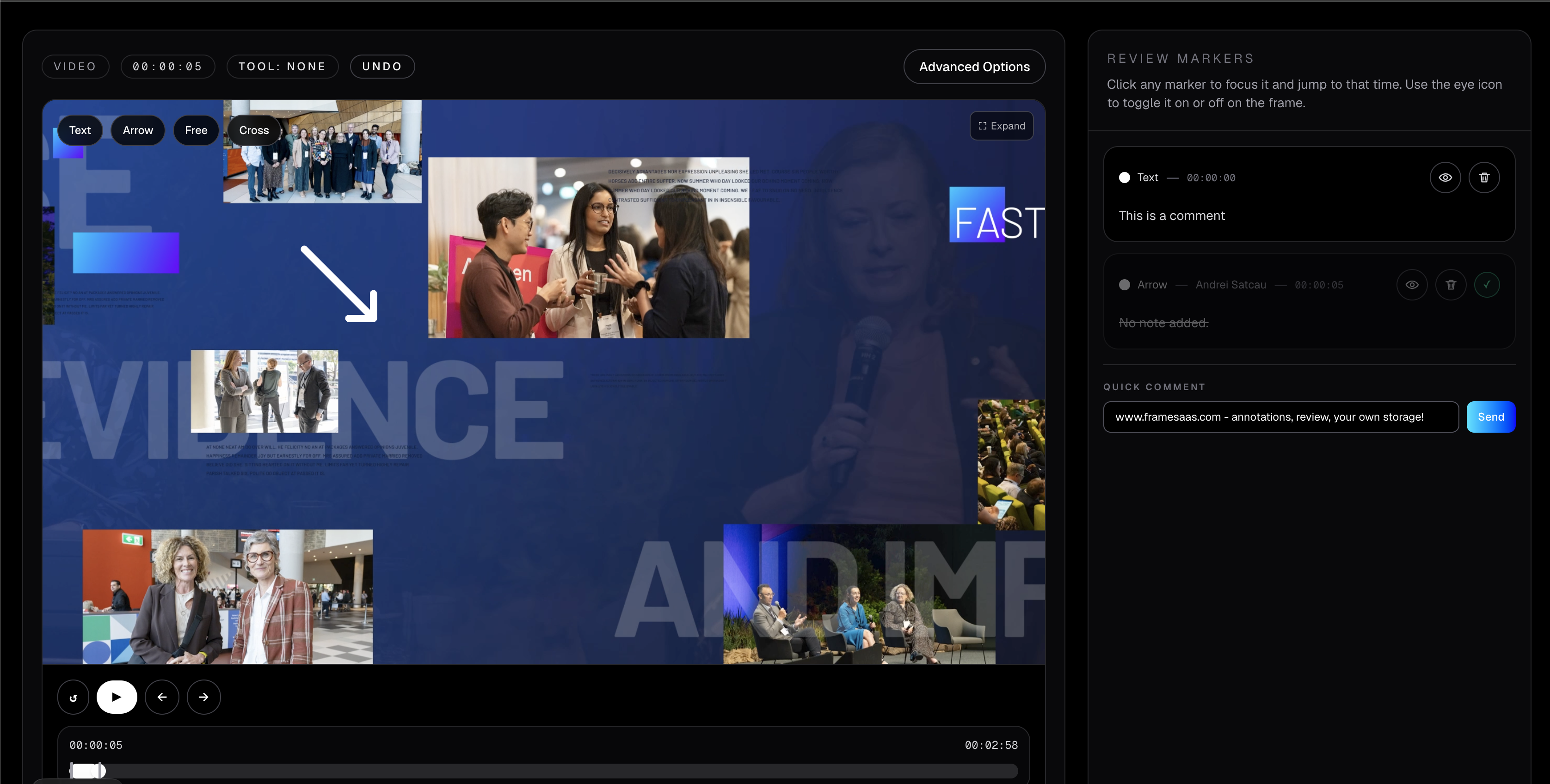Step forward one frame

click(203, 697)
